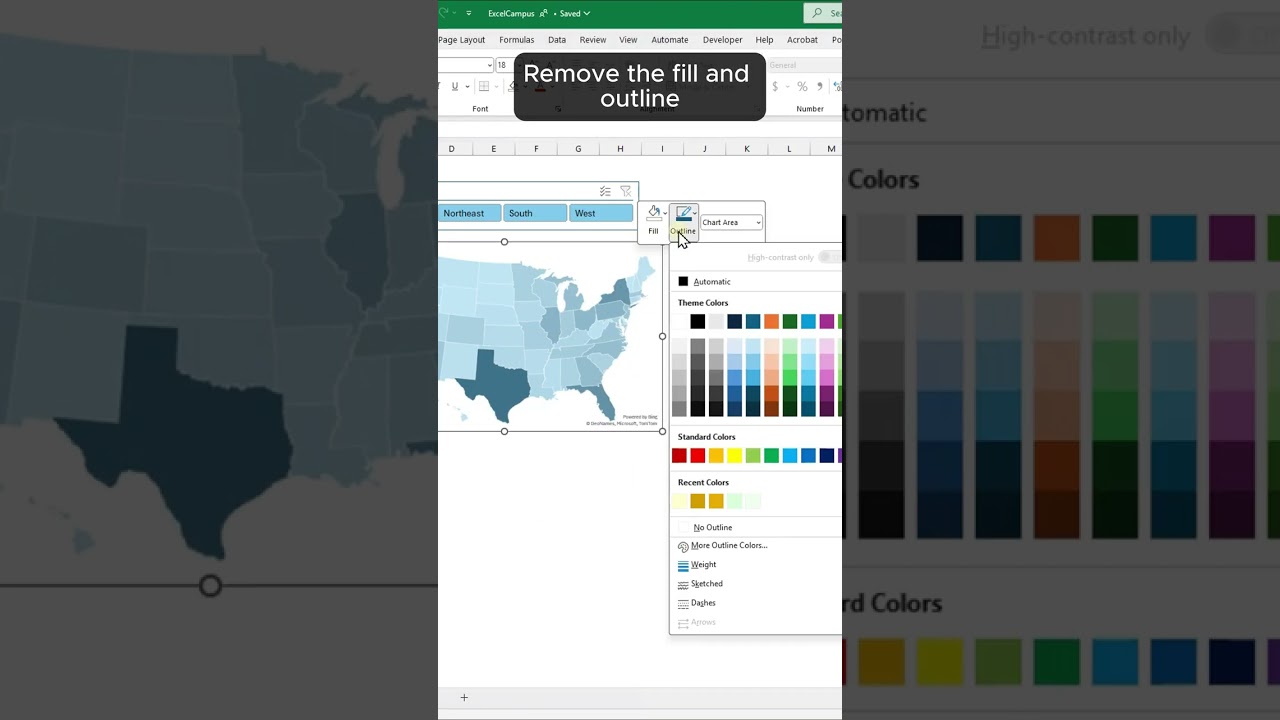The height and width of the screenshot is (720, 1280).
Task: Click the Outline pen icon
Action: click(683, 213)
